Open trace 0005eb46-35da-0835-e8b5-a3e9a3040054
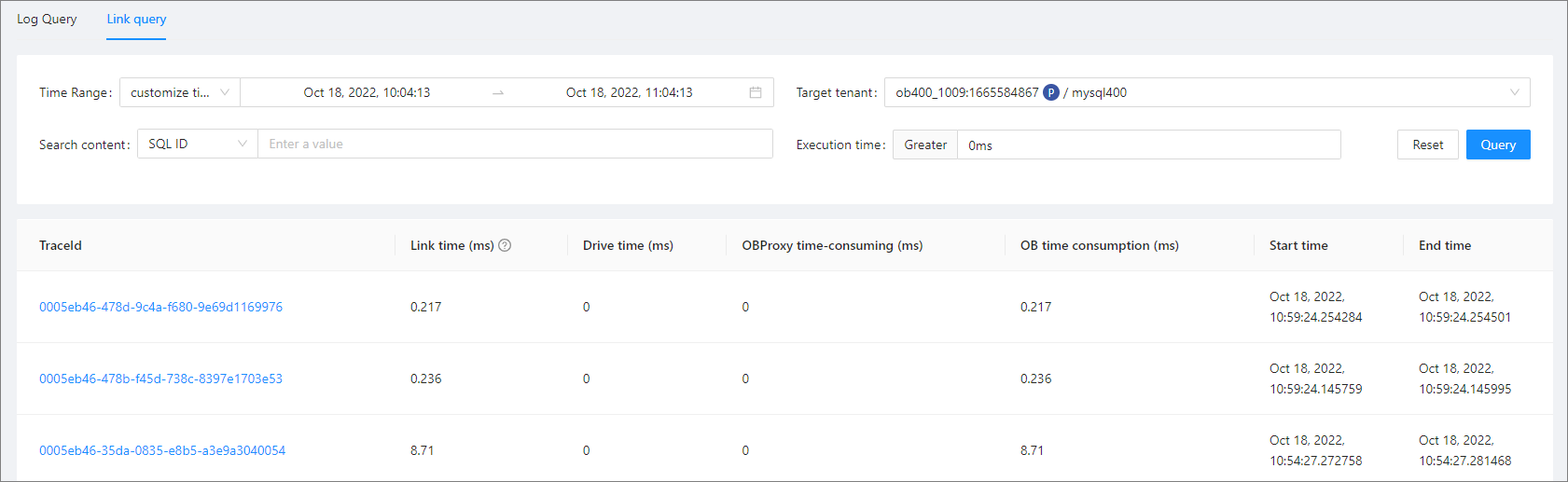The image size is (1568, 482). [162, 450]
